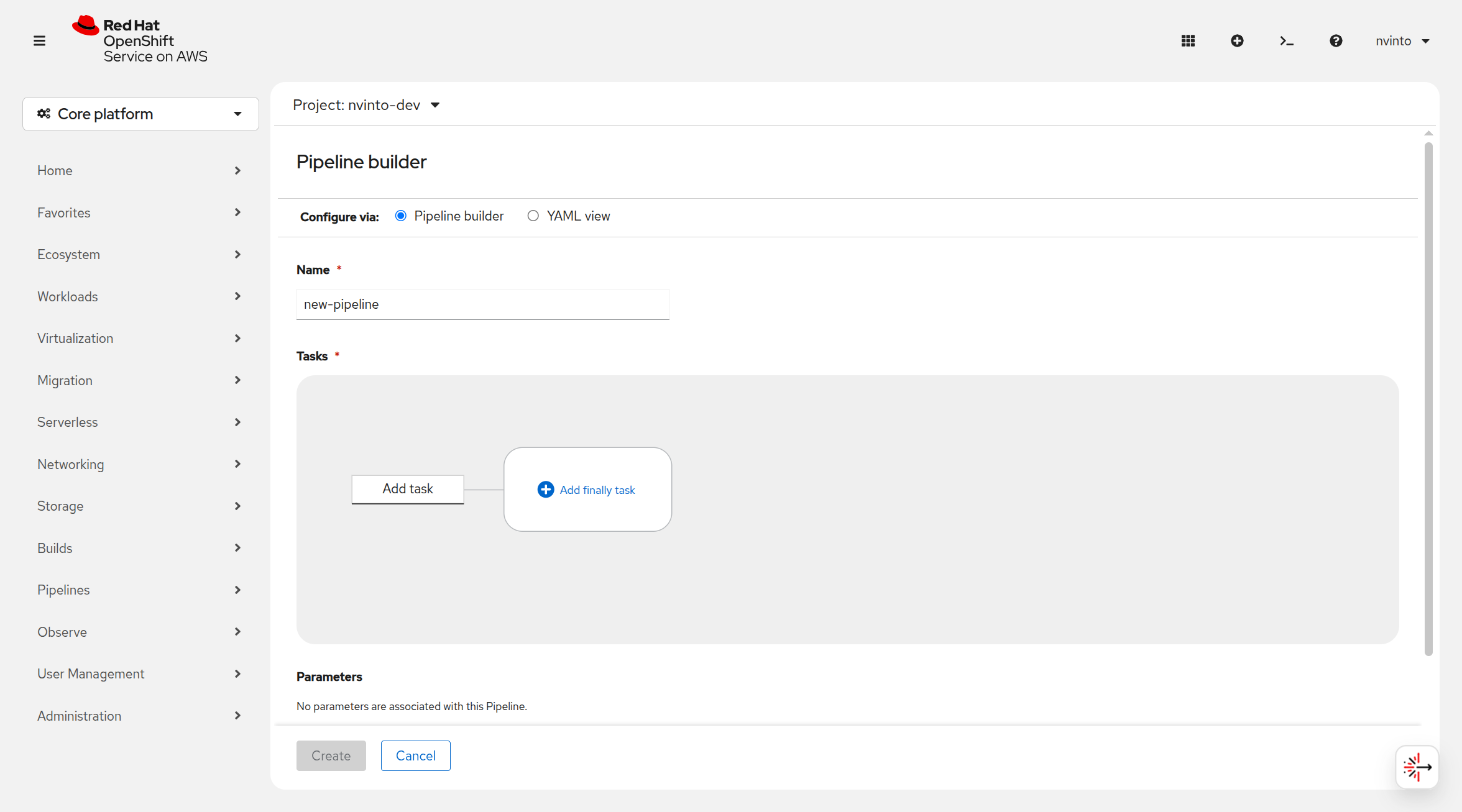Screen dimensions: 1462x812
Task: Click 'No parameters are associated' text
Action: tap(411, 706)
